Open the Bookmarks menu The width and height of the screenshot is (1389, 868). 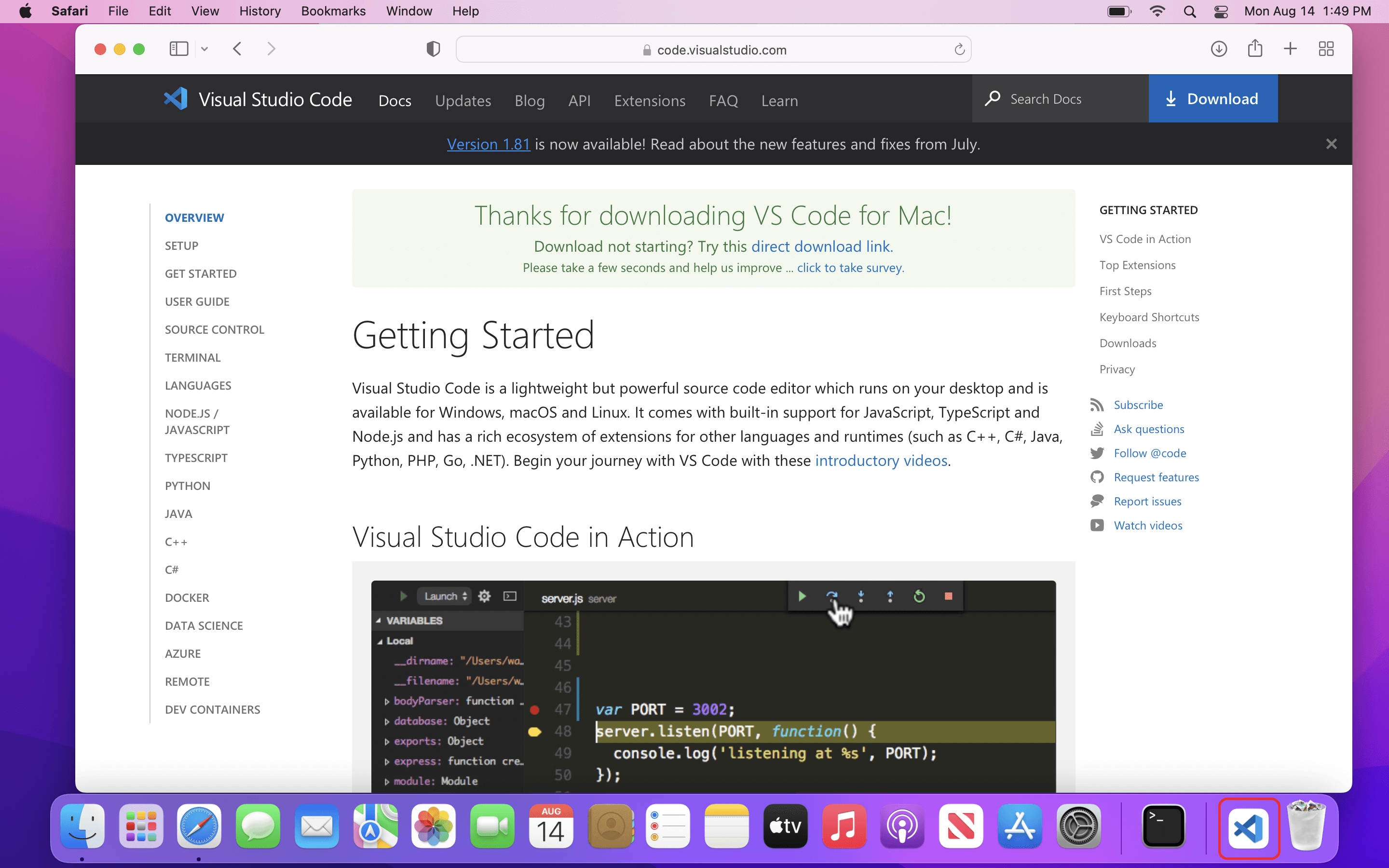[333, 11]
